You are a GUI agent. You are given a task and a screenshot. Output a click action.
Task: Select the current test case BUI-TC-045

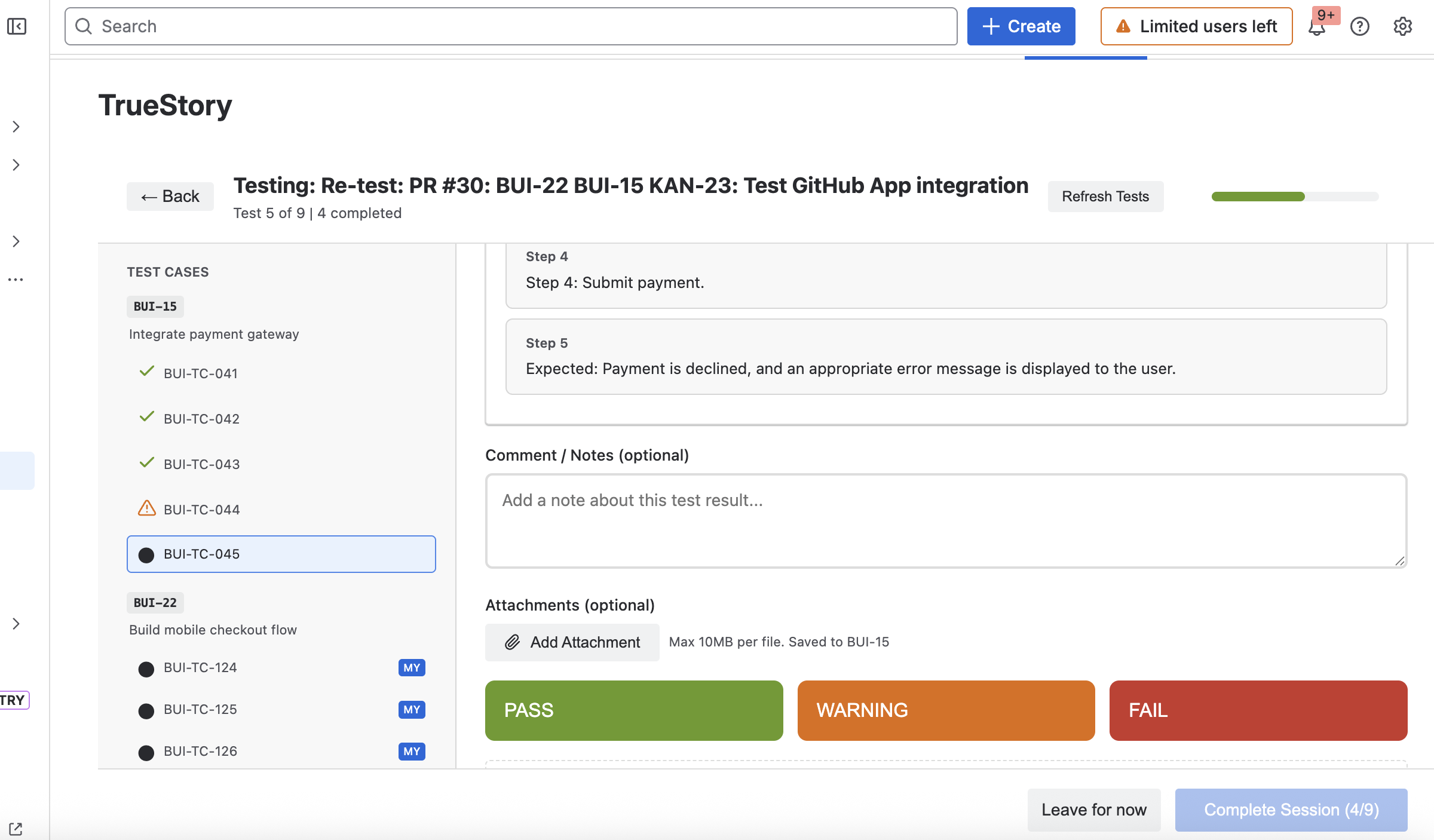click(x=281, y=554)
